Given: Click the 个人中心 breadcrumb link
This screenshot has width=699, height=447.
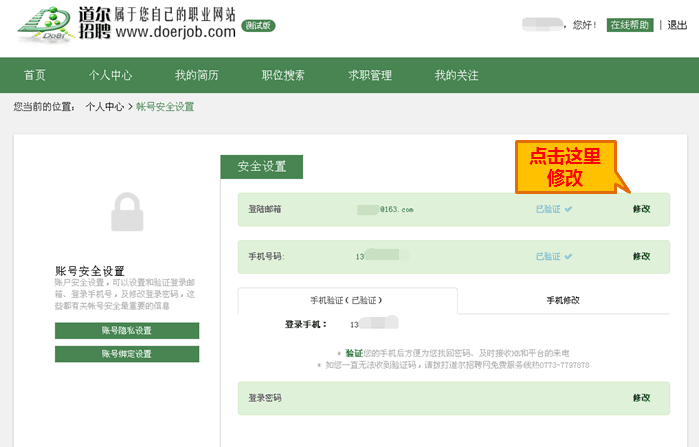Looking at the screenshot, I should pos(104,105).
